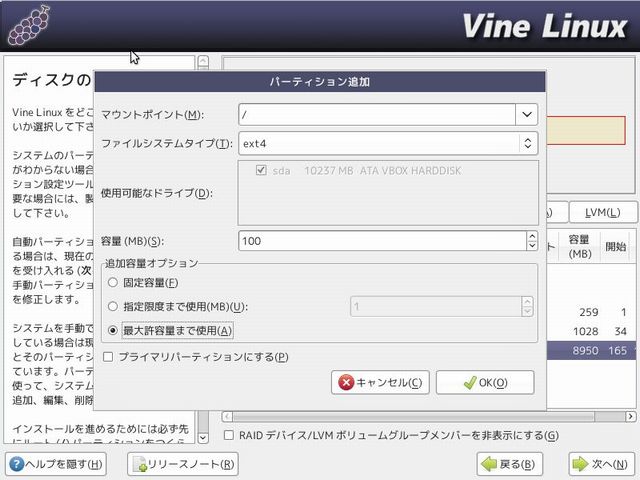Click the left help panel scrollbar up arrow
Screen dimensions: 640x480
[x=204, y=62]
